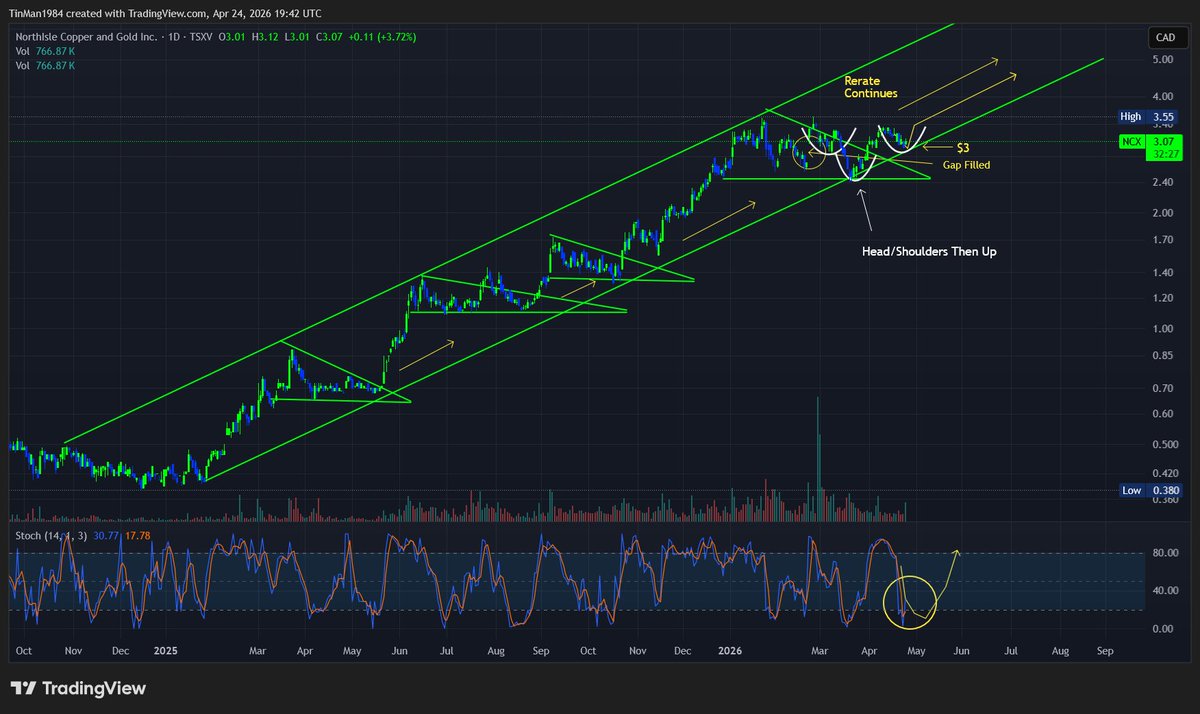1200x714 pixels.
Task: Click the 1.40 price scale label
Action: tap(1161, 272)
